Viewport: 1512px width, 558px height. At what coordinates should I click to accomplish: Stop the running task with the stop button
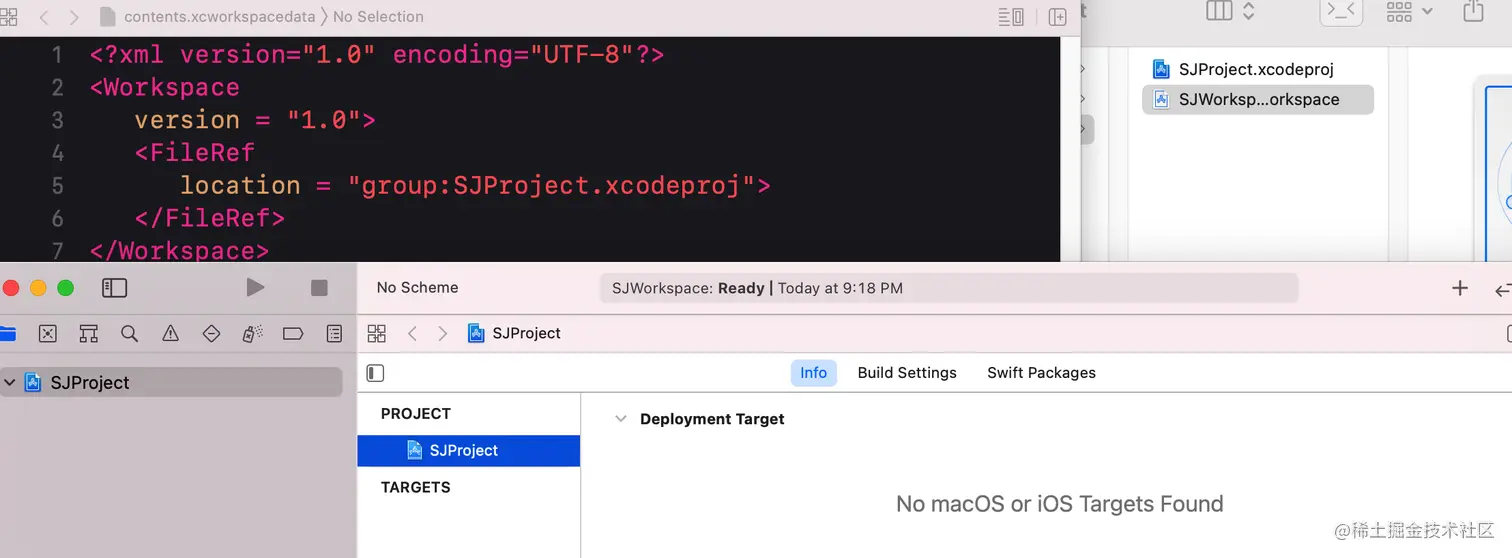(x=319, y=288)
